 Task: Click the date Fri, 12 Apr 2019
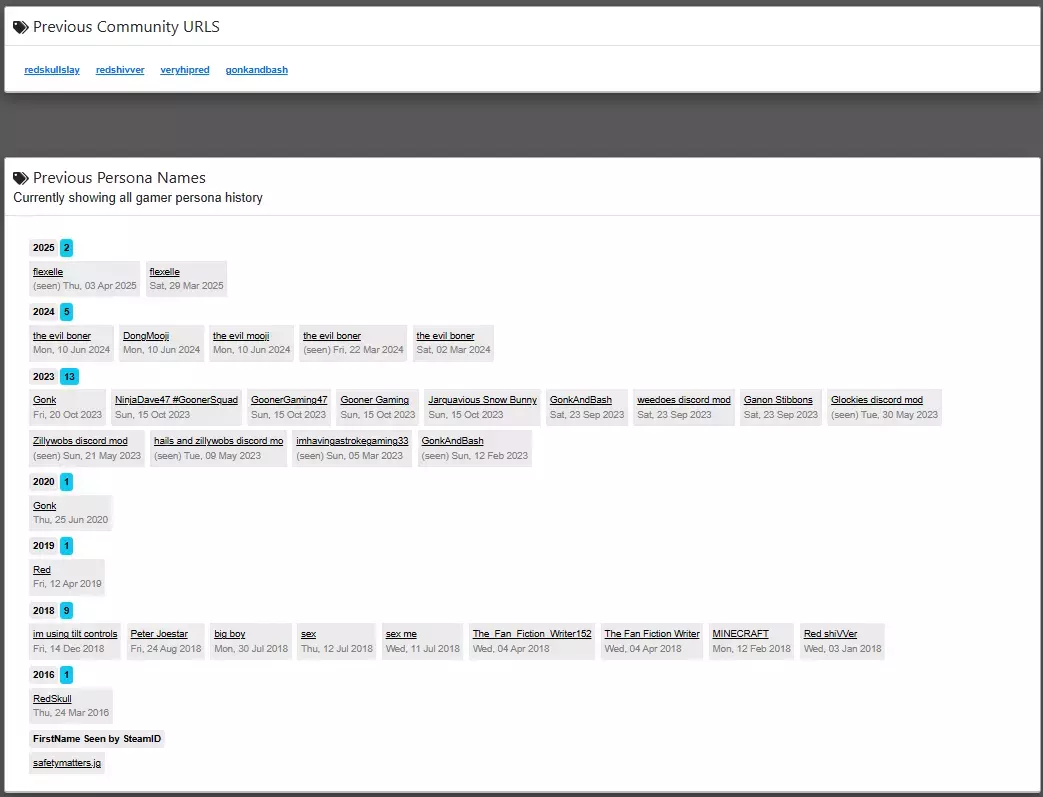point(67,584)
